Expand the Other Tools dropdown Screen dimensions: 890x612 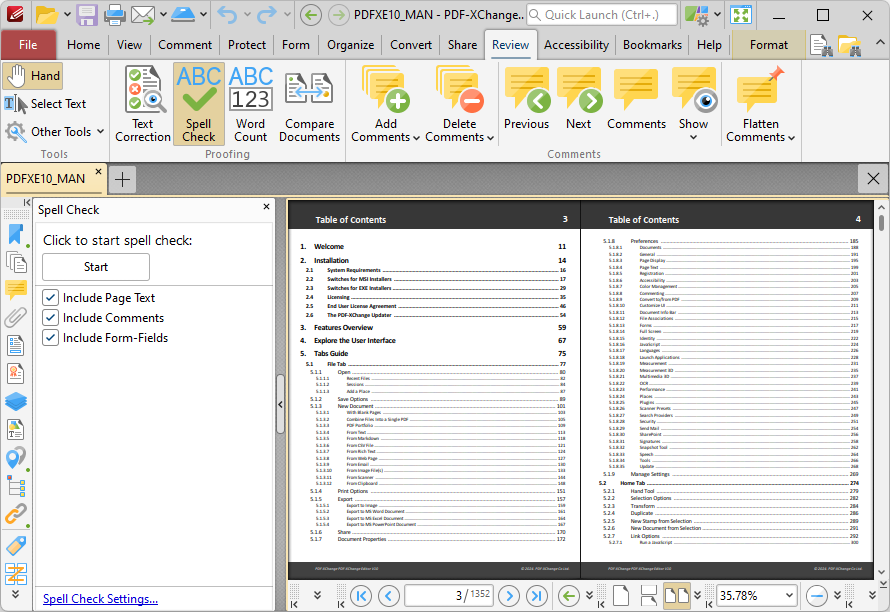(54, 132)
